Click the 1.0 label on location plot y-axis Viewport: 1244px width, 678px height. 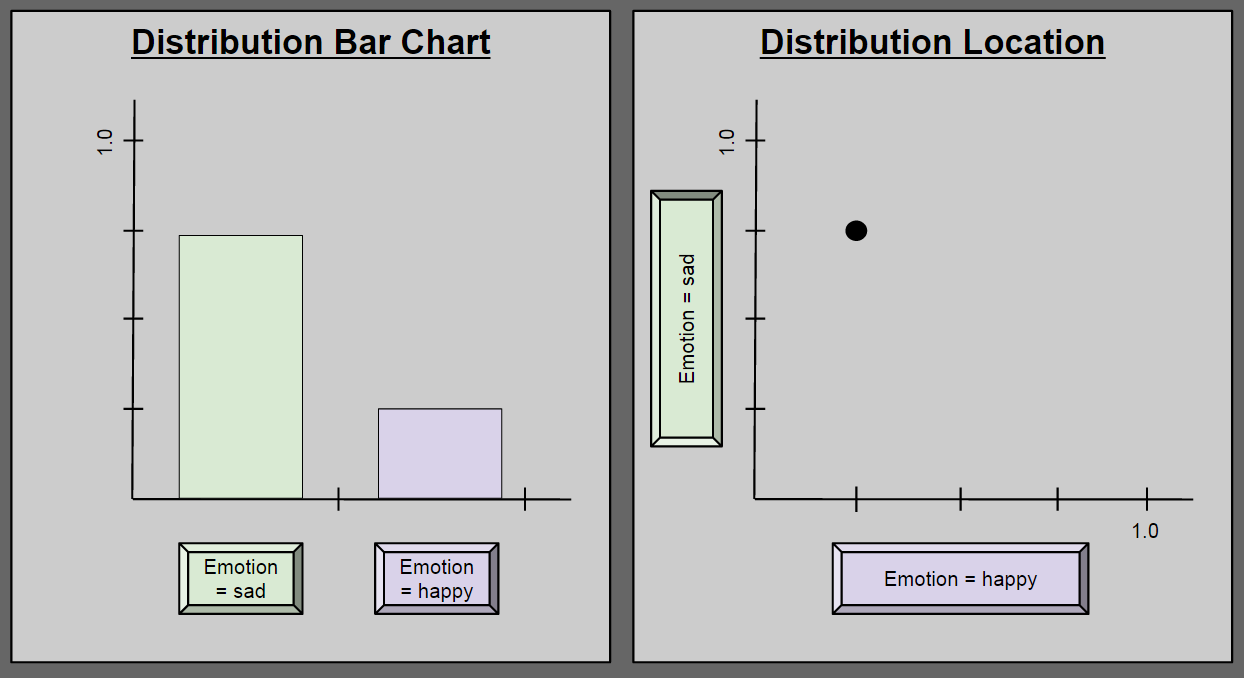(727, 140)
